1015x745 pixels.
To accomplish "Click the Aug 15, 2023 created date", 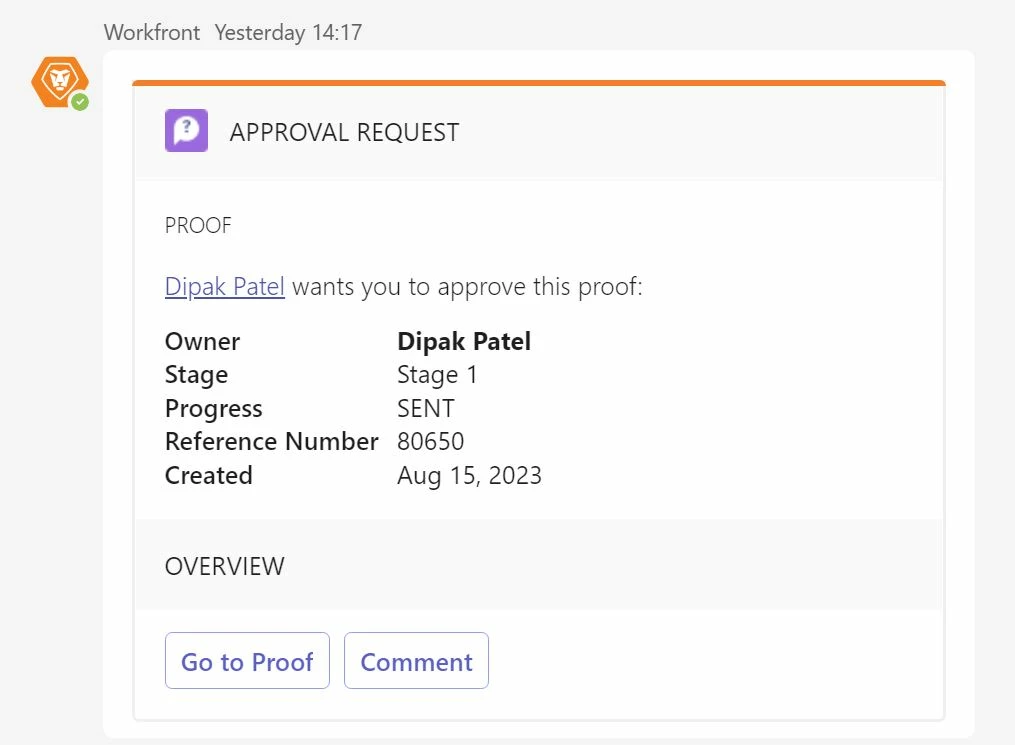I will click(x=469, y=476).
